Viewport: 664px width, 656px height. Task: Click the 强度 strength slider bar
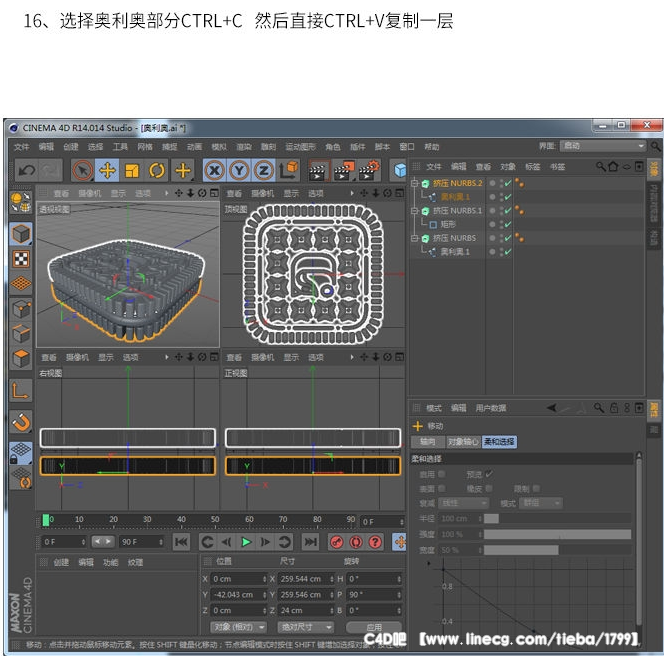(557, 534)
